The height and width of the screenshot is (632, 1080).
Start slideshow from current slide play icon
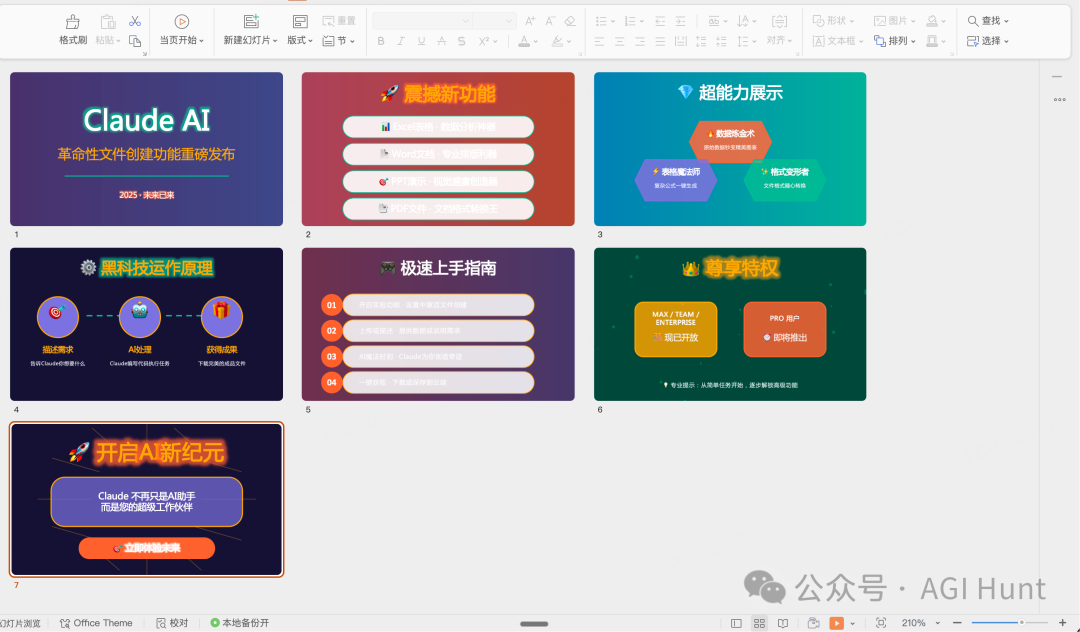181,22
